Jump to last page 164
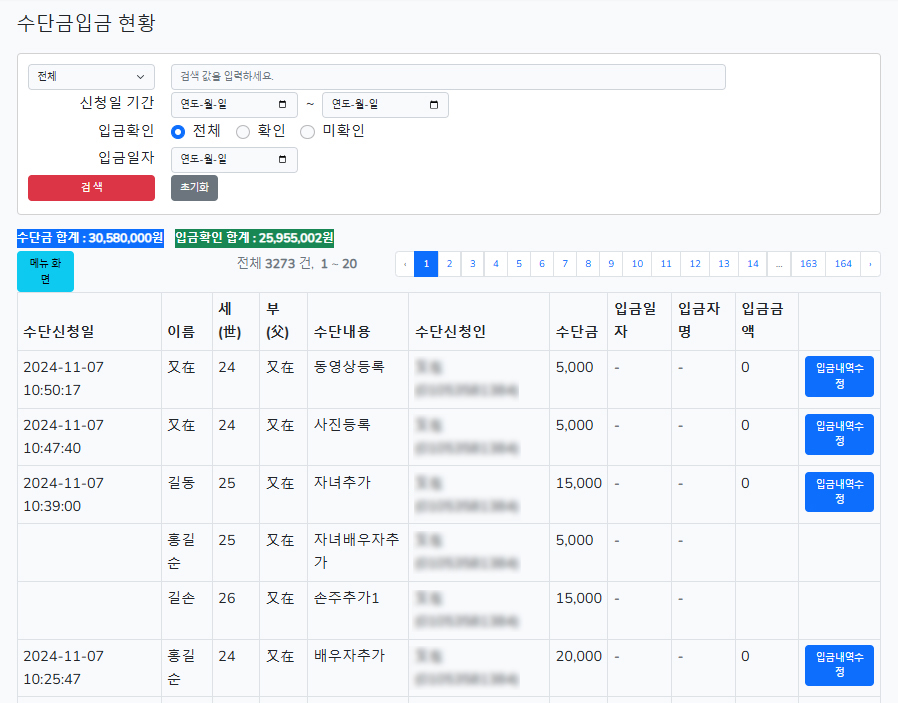898x703 pixels. 843,264
